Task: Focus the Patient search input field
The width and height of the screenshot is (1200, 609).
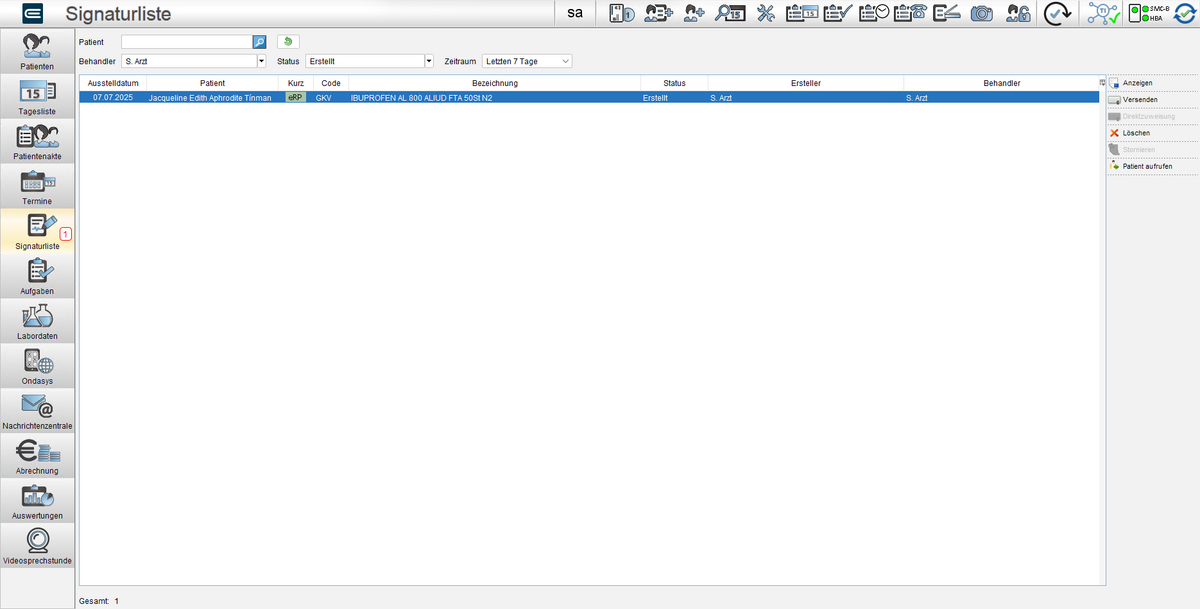Action: click(186, 42)
